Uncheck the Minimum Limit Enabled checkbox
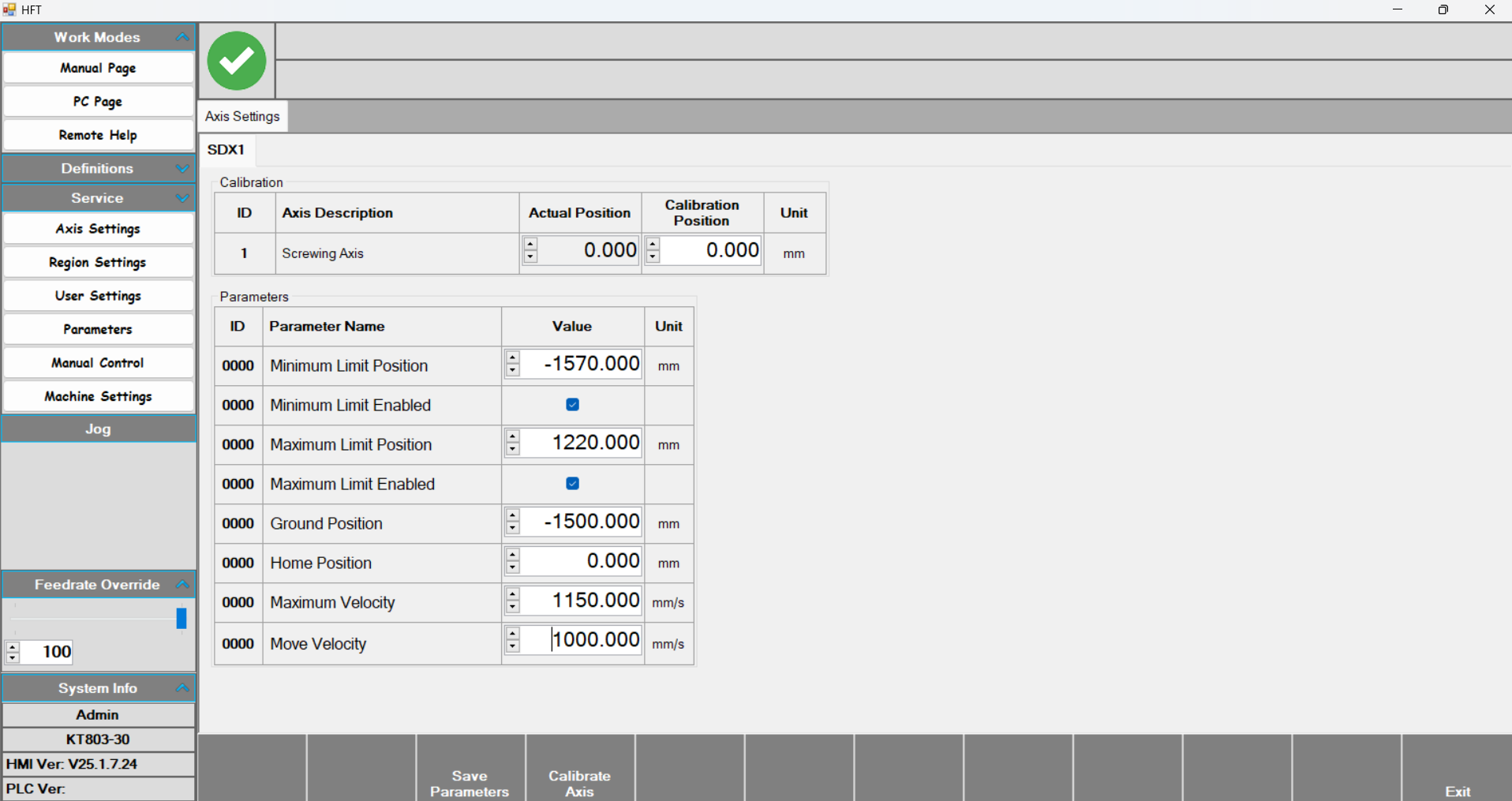The image size is (1512, 801). pyautogui.click(x=572, y=405)
